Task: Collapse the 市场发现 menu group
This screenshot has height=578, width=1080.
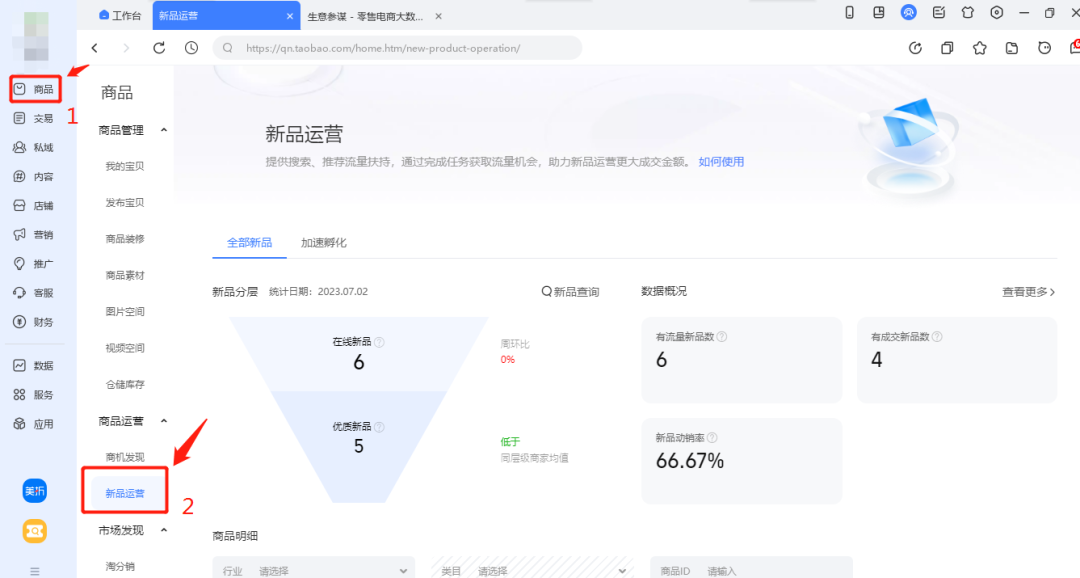Action: 164,530
